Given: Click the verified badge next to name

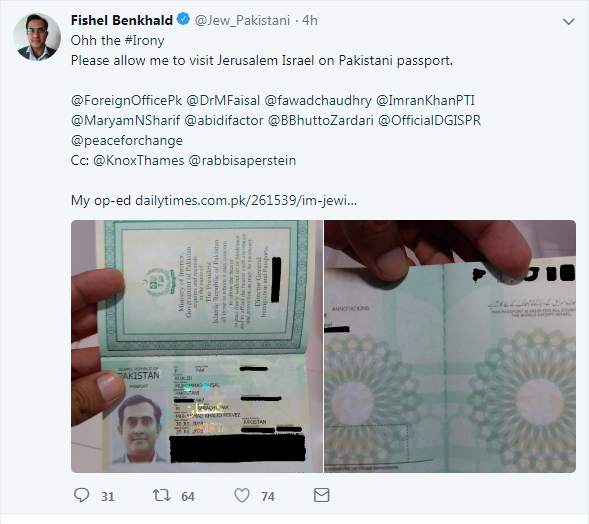Looking at the screenshot, I should 183,19.
